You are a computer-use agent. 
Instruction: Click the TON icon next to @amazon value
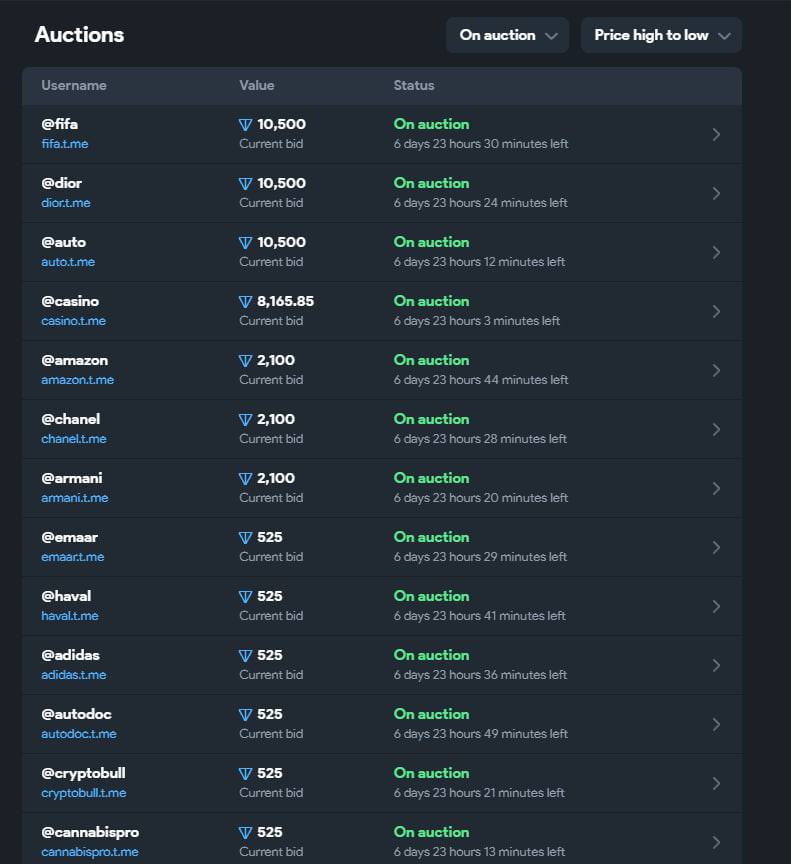pos(245,361)
